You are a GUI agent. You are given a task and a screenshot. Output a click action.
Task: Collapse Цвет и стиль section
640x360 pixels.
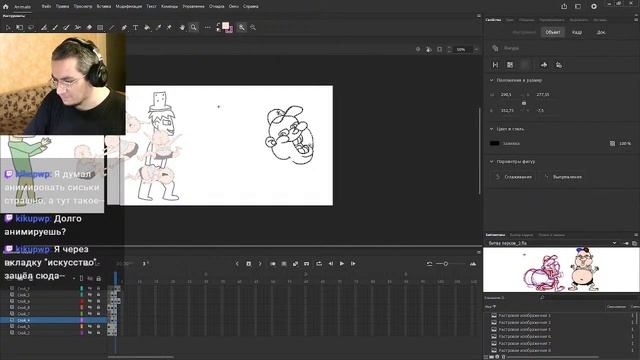(491, 129)
